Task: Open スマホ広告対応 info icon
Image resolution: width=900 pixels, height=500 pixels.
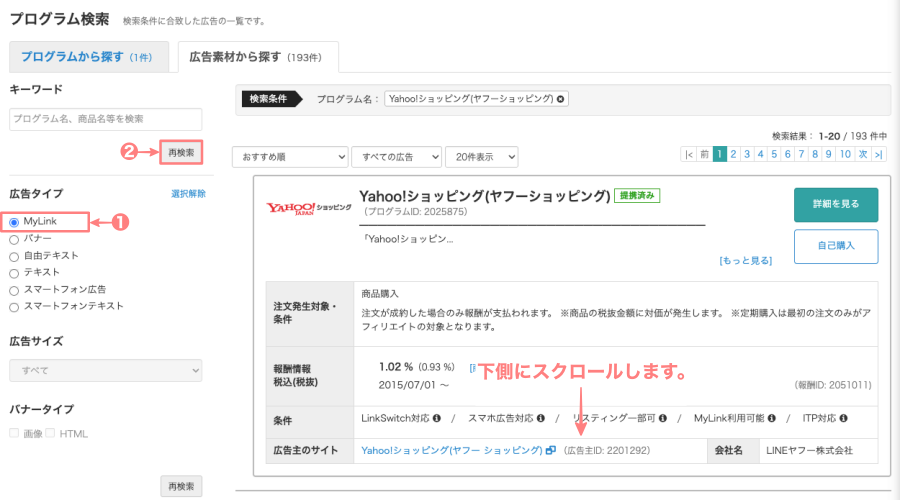Action: point(541,418)
